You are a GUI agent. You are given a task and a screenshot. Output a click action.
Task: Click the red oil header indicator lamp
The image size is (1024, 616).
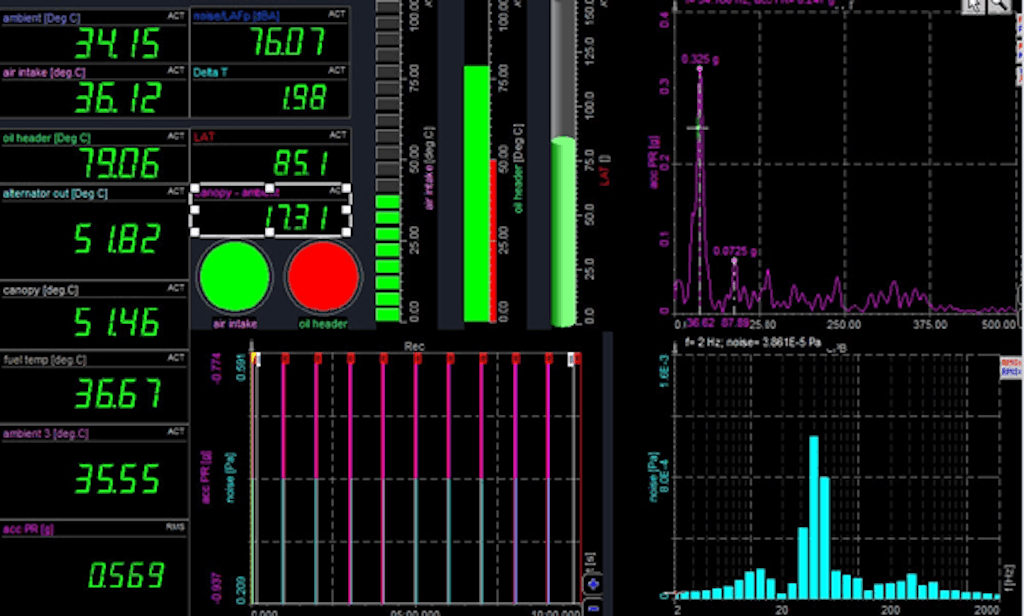pyautogui.click(x=323, y=276)
